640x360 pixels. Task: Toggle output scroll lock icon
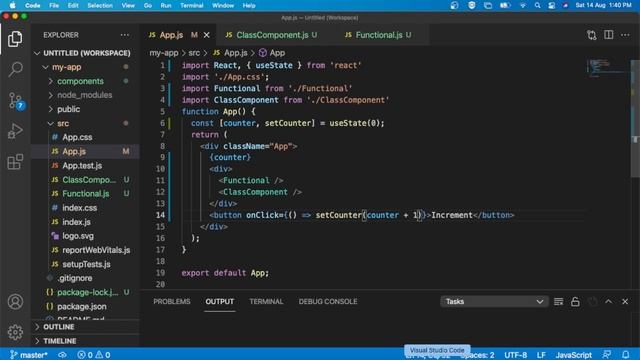tap(575, 302)
